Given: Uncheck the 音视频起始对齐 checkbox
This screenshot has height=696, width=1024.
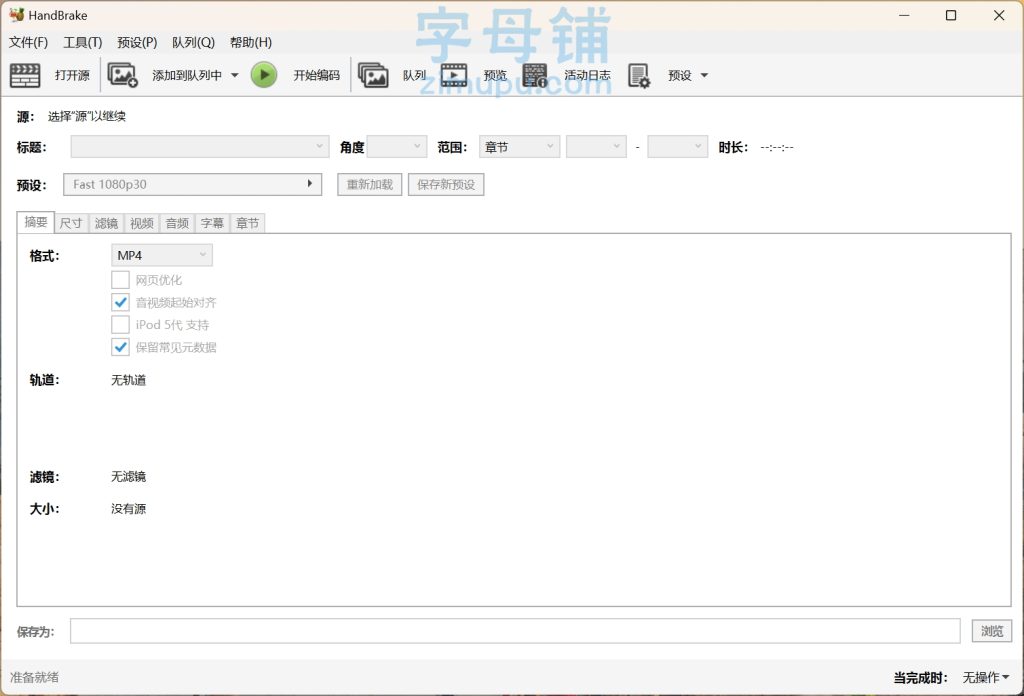Looking at the screenshot, I should (120, 302).
